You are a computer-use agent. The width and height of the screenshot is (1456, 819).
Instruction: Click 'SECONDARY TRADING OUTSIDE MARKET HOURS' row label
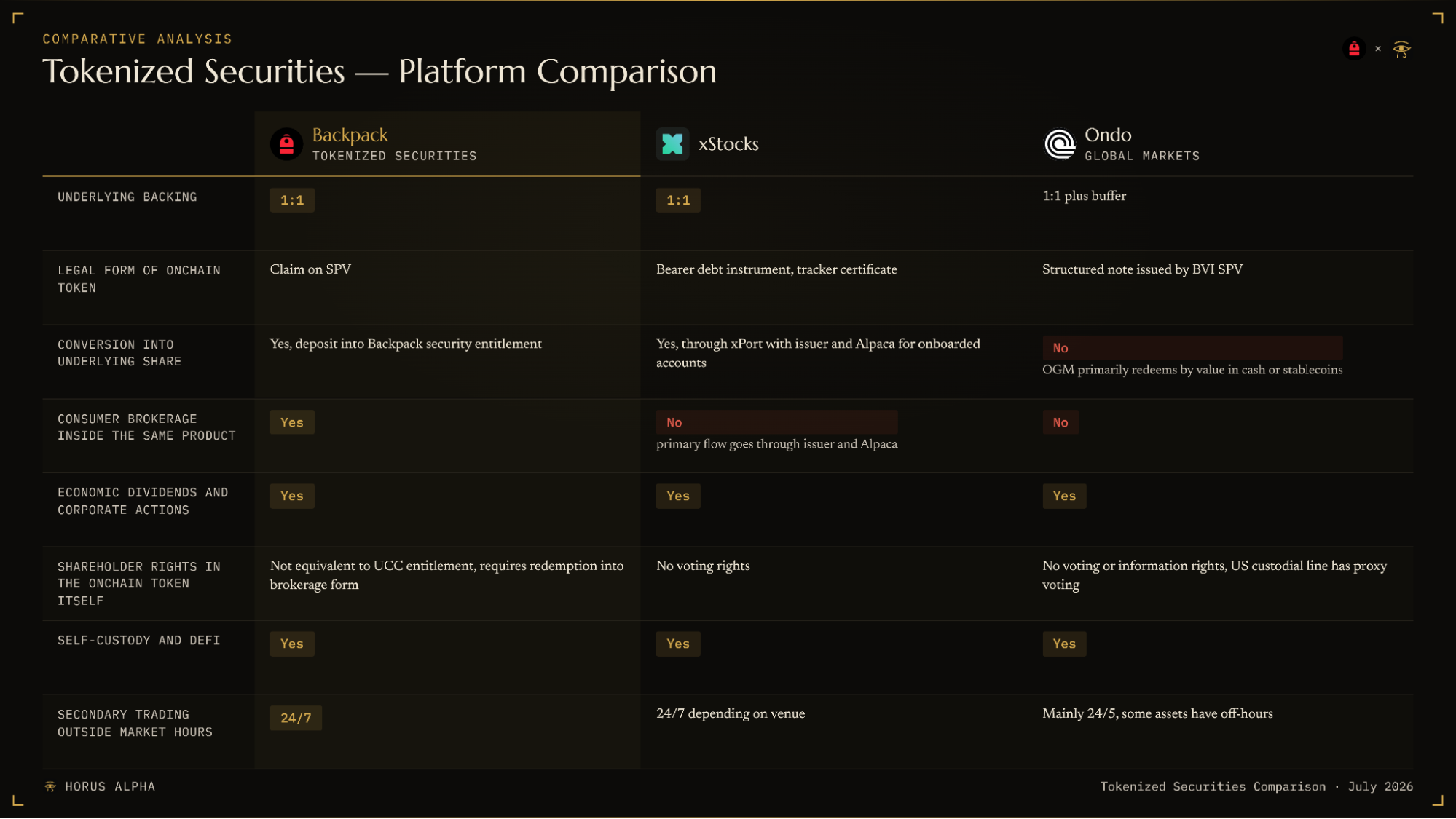click(135, 724)
